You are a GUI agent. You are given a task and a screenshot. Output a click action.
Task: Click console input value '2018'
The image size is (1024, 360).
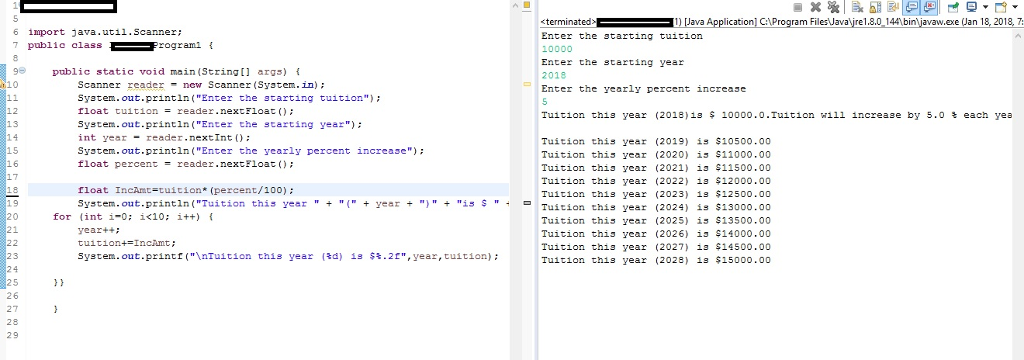(x=554, y=76)
